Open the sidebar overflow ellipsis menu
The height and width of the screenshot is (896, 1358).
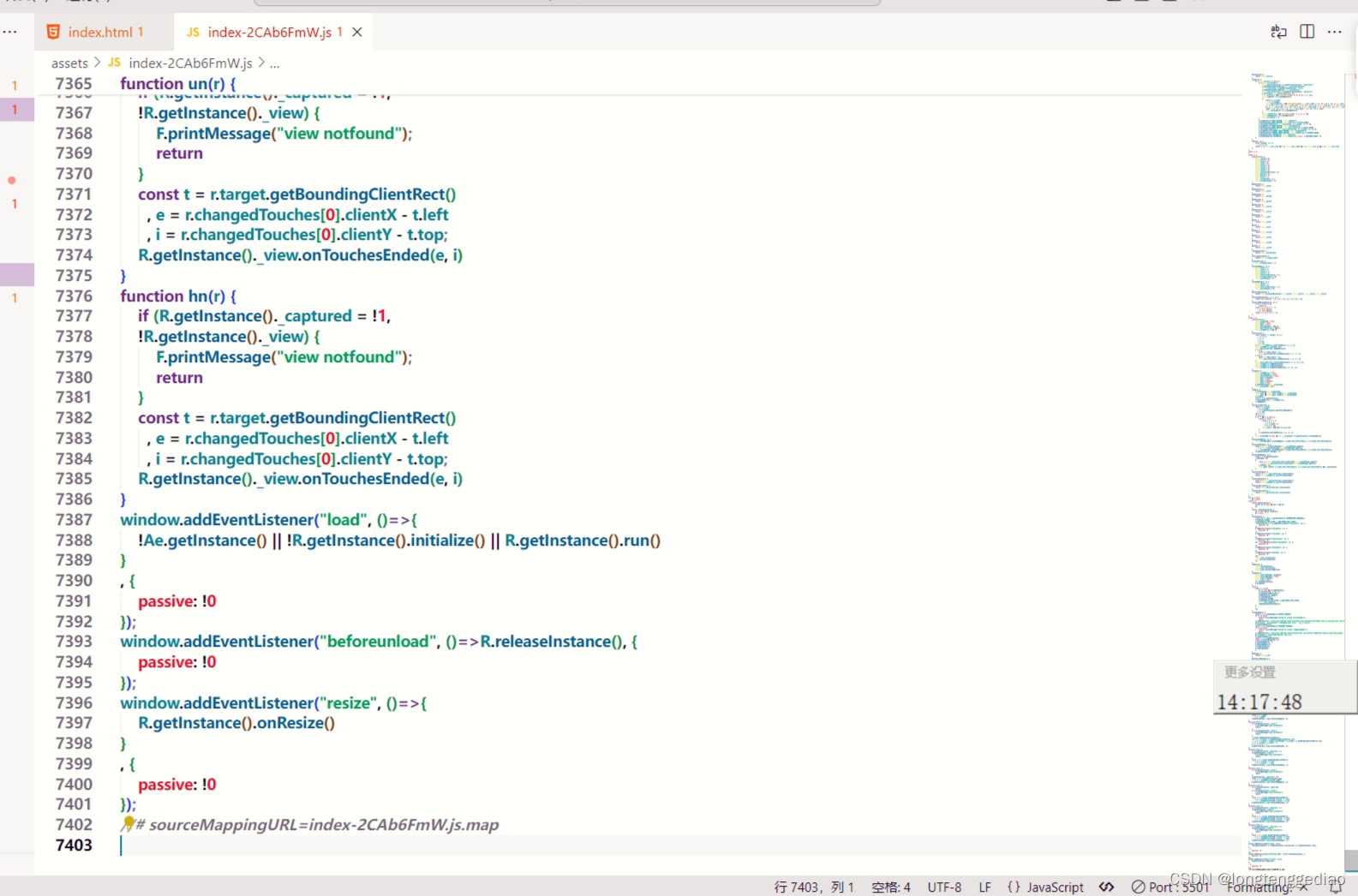point(10,32)
